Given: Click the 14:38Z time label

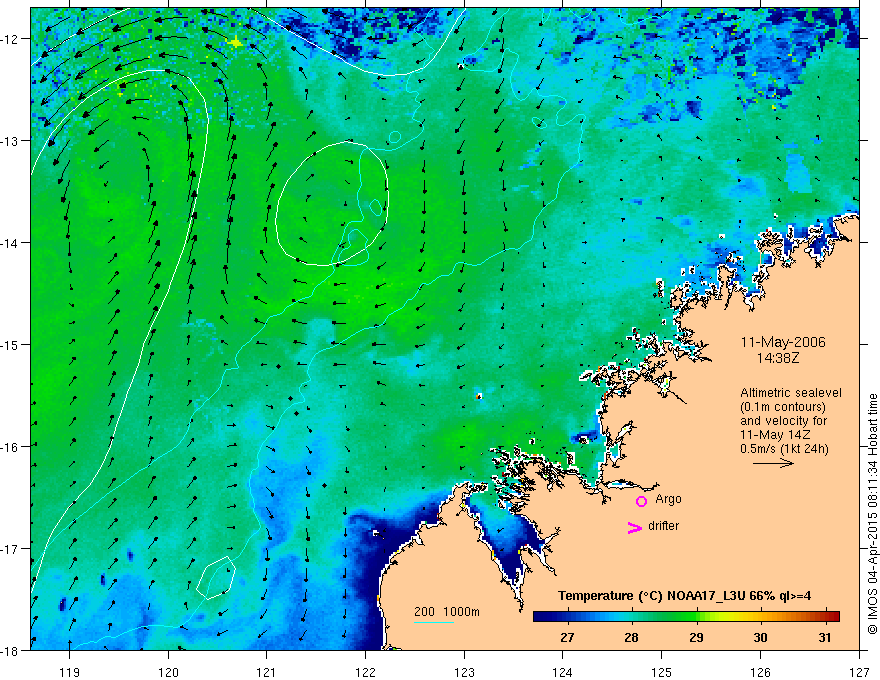Looking at the screenshot, I should coord(777,358).
